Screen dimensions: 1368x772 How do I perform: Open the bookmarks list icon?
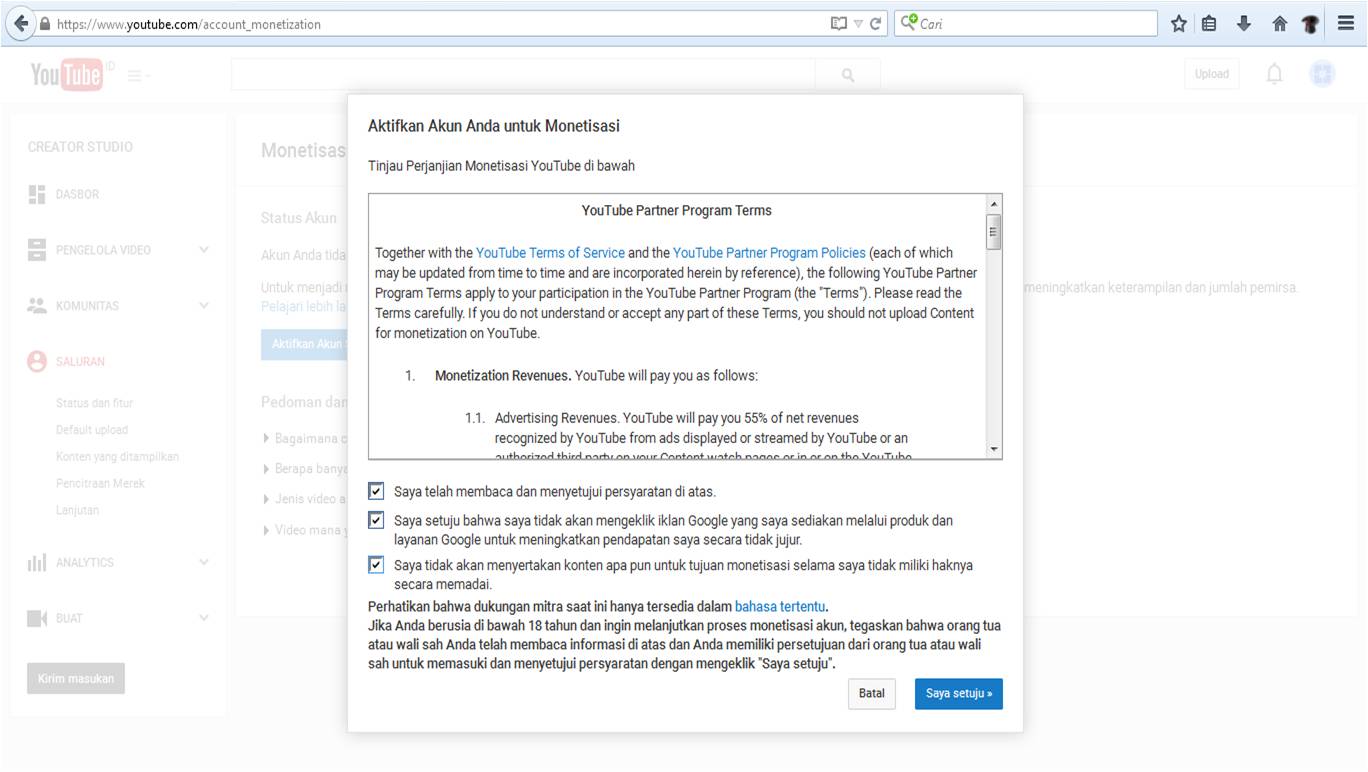click(1210, 23)
